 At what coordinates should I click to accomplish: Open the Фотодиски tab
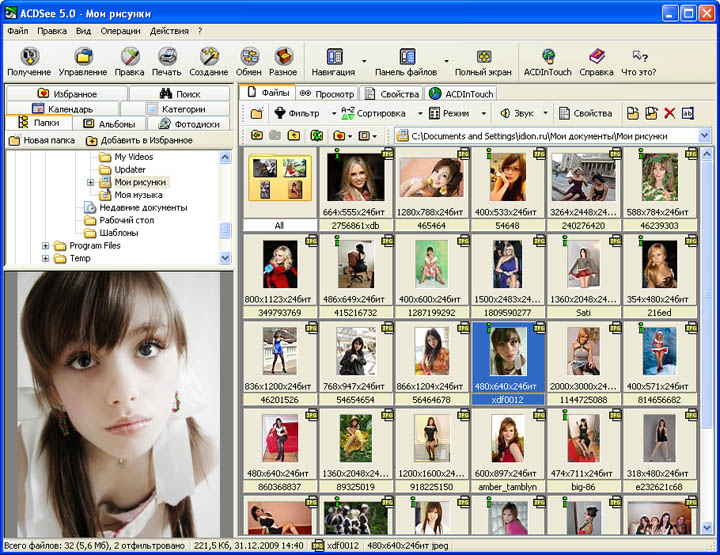coord(189,123)
